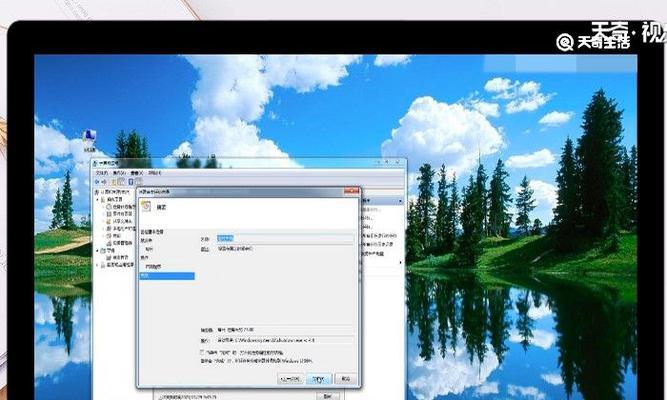Select 本地用户和组 Local Users and Groups
The width and height of the screenshot is (667, 400).
(x=121, y=229)
